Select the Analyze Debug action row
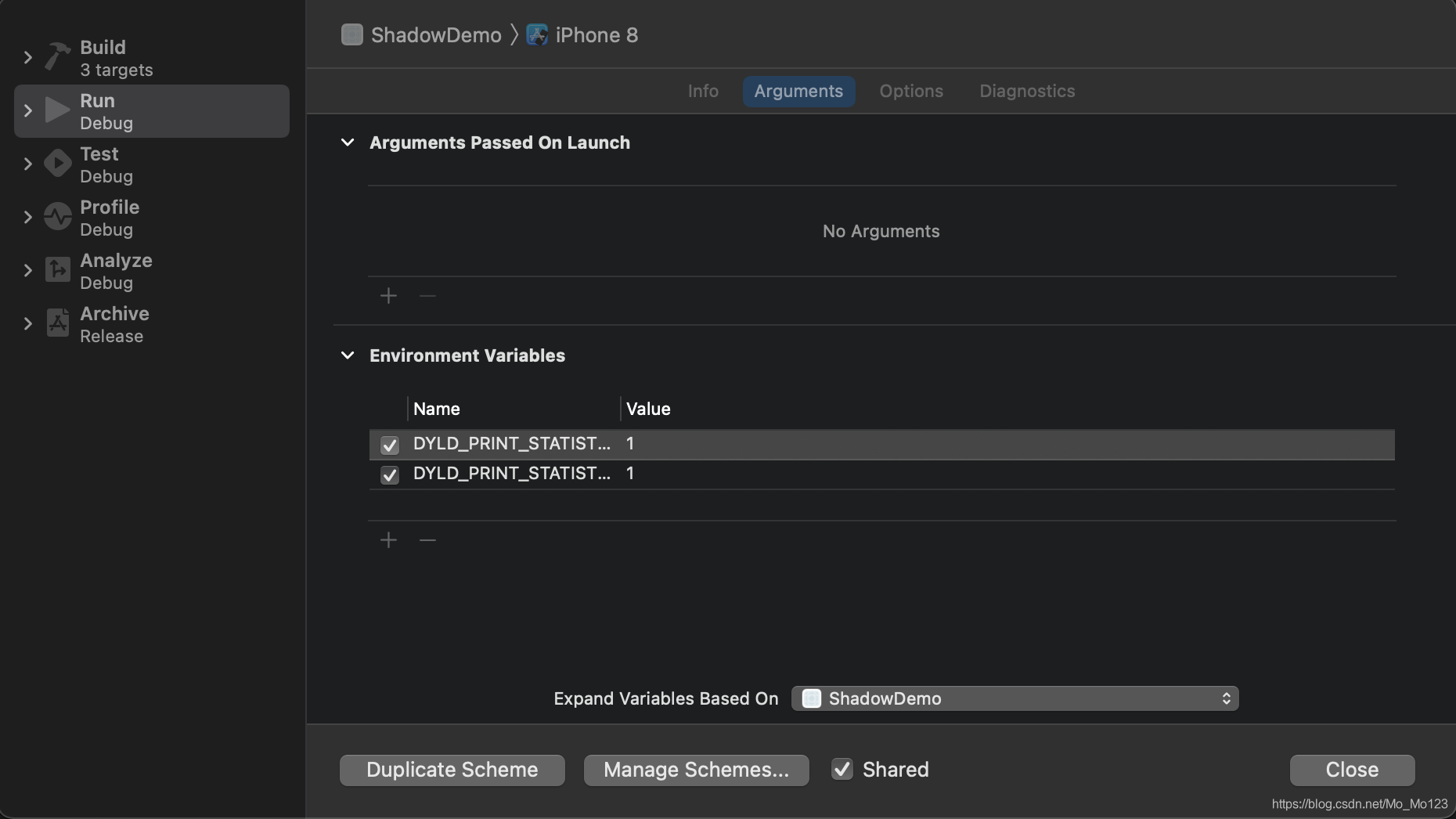The width and height of the screenshot is (1456, 819). [x=152, y=271]
